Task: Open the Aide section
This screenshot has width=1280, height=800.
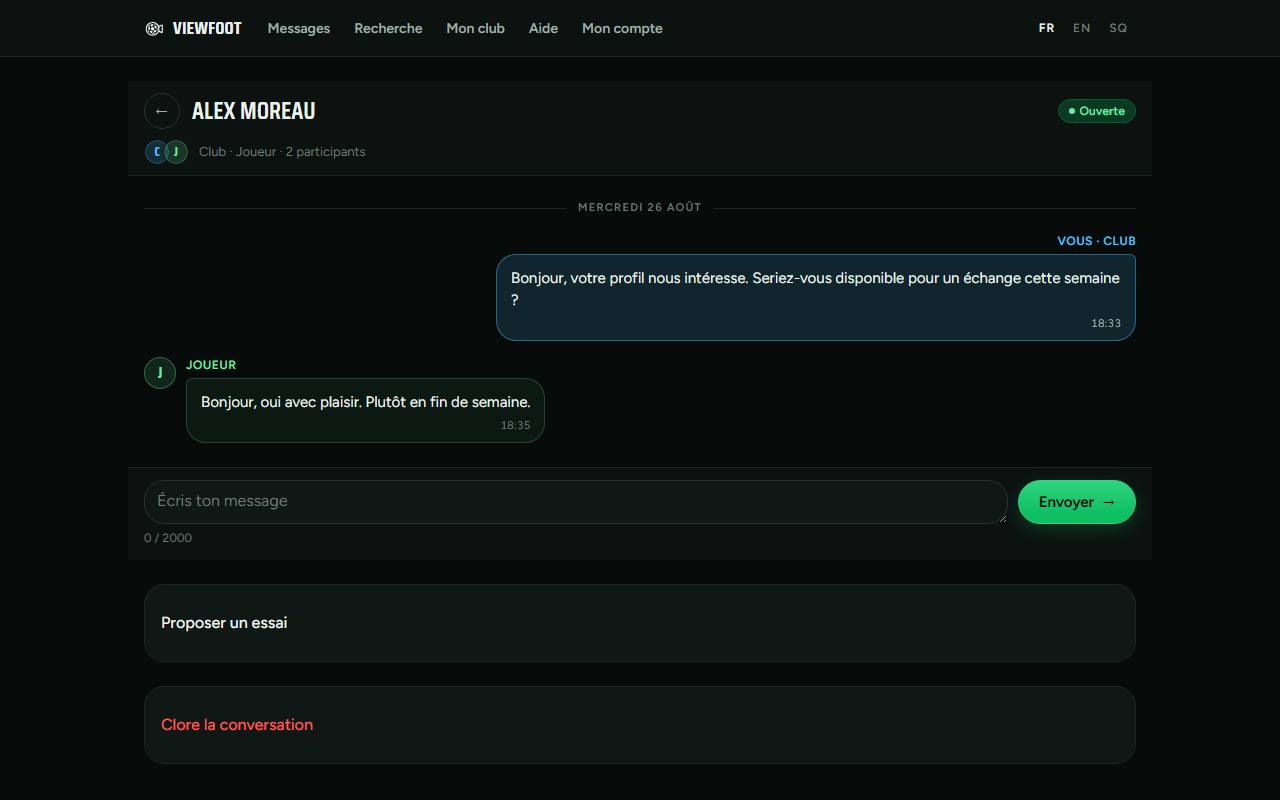Action: (543, 28)
